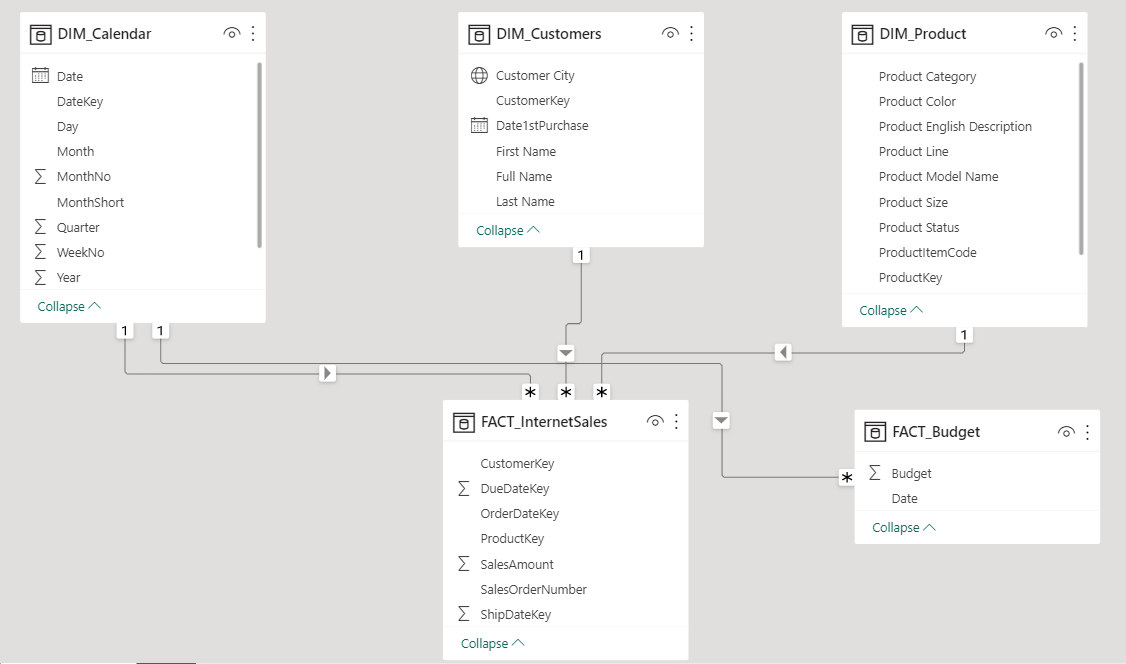Click the globe icon next to Customer City

[x=481, y=75]
